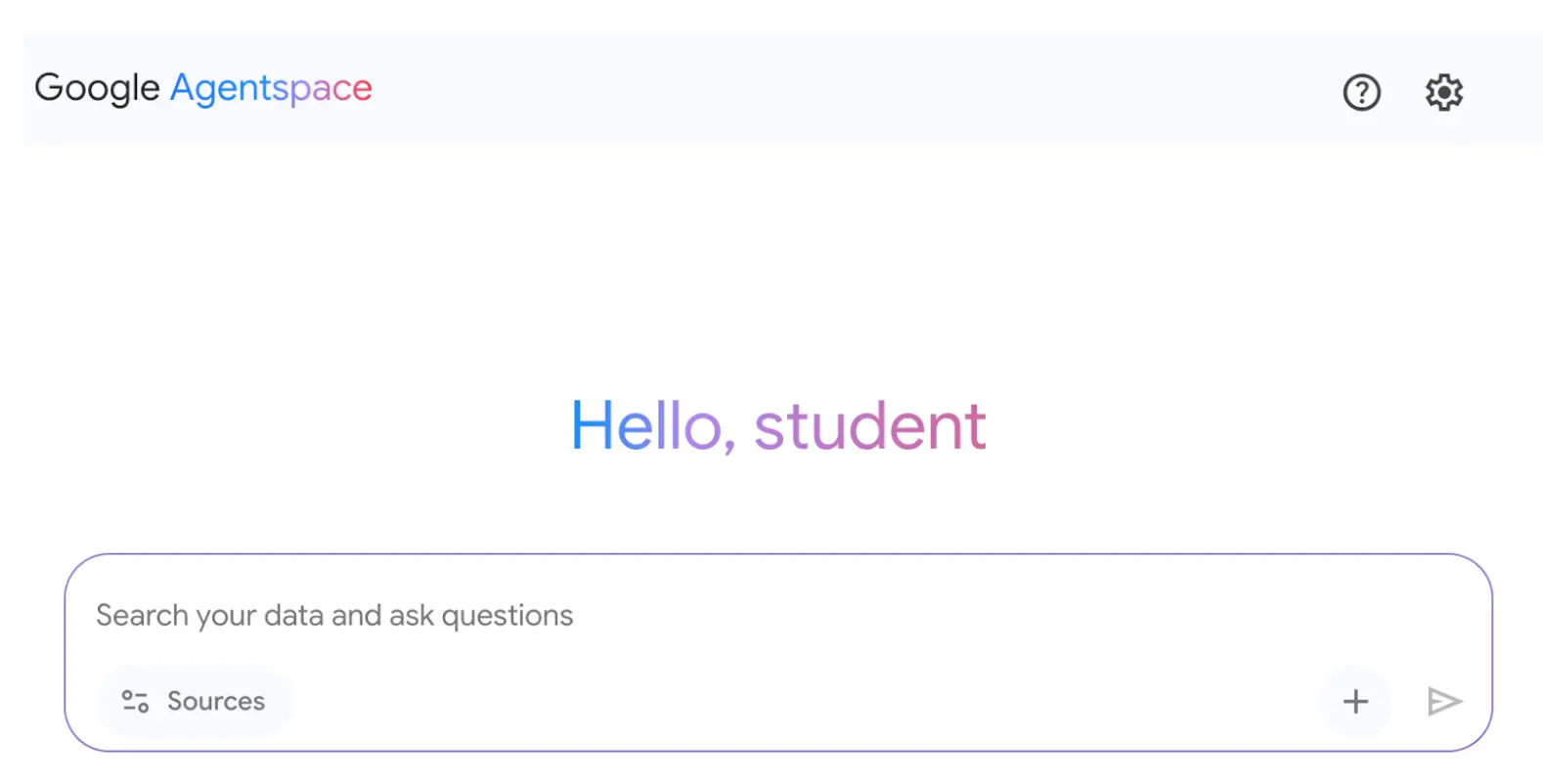Click the Sources label text

[216, 701]
